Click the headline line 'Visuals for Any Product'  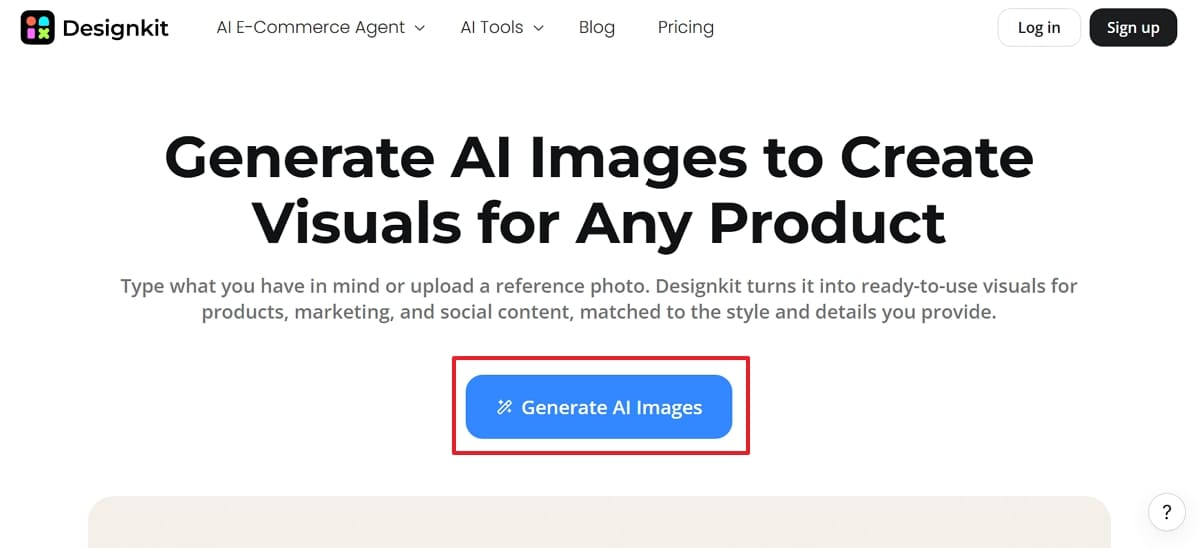pos(599,222)
